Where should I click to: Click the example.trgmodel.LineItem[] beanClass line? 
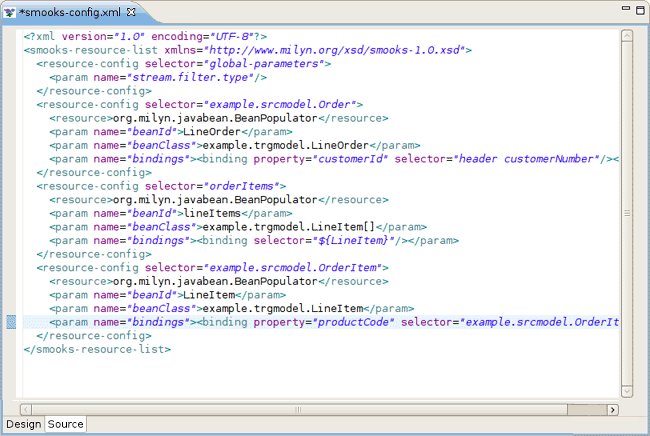(x=238, y=227)
